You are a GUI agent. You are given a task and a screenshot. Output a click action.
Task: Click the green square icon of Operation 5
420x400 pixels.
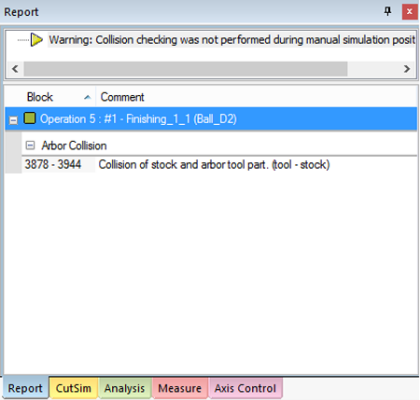pos(30,118)
